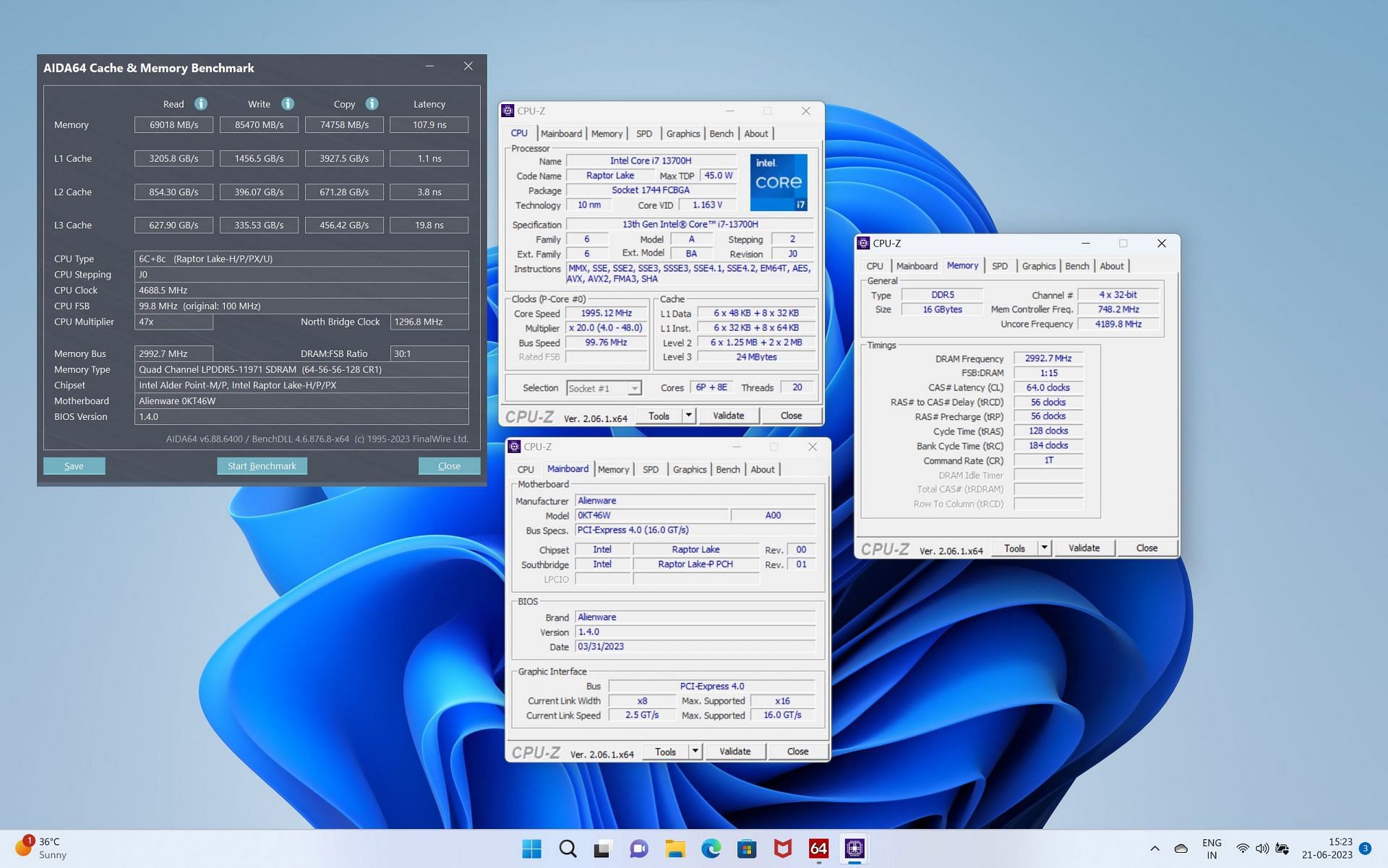Minimize the AIDA64 benchmark window
The image size is (1388, 868).
pos(429,66)
